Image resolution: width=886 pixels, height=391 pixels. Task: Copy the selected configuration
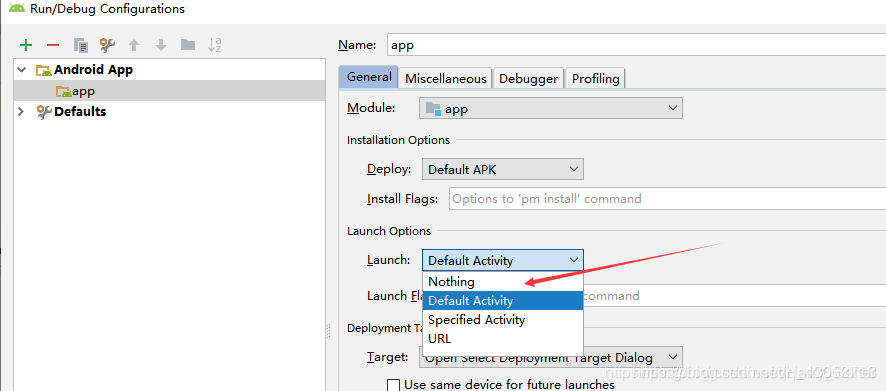[x=81, y=45]
